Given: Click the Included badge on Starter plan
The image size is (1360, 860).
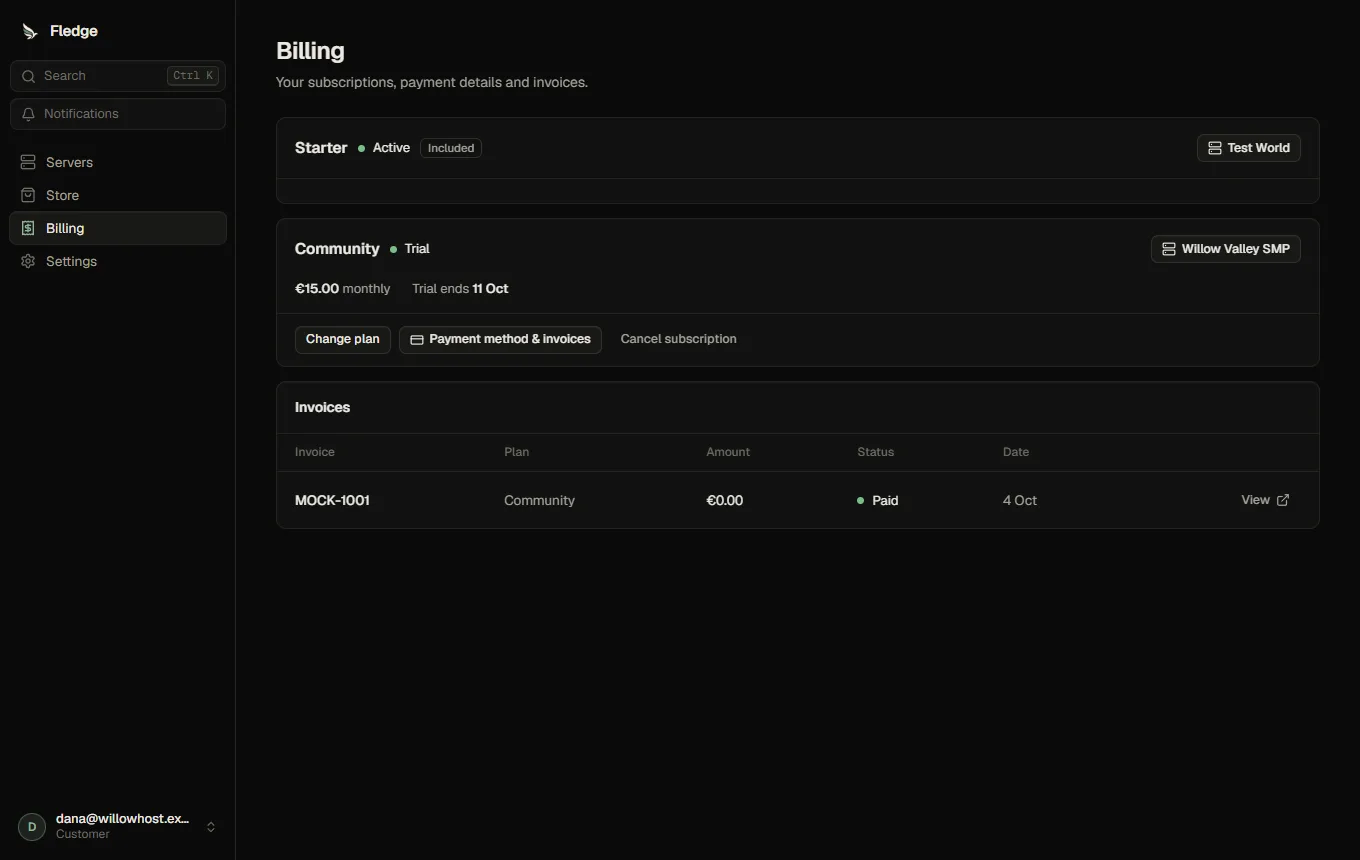Looking at the screenshot, I should [x=451, y=148].
